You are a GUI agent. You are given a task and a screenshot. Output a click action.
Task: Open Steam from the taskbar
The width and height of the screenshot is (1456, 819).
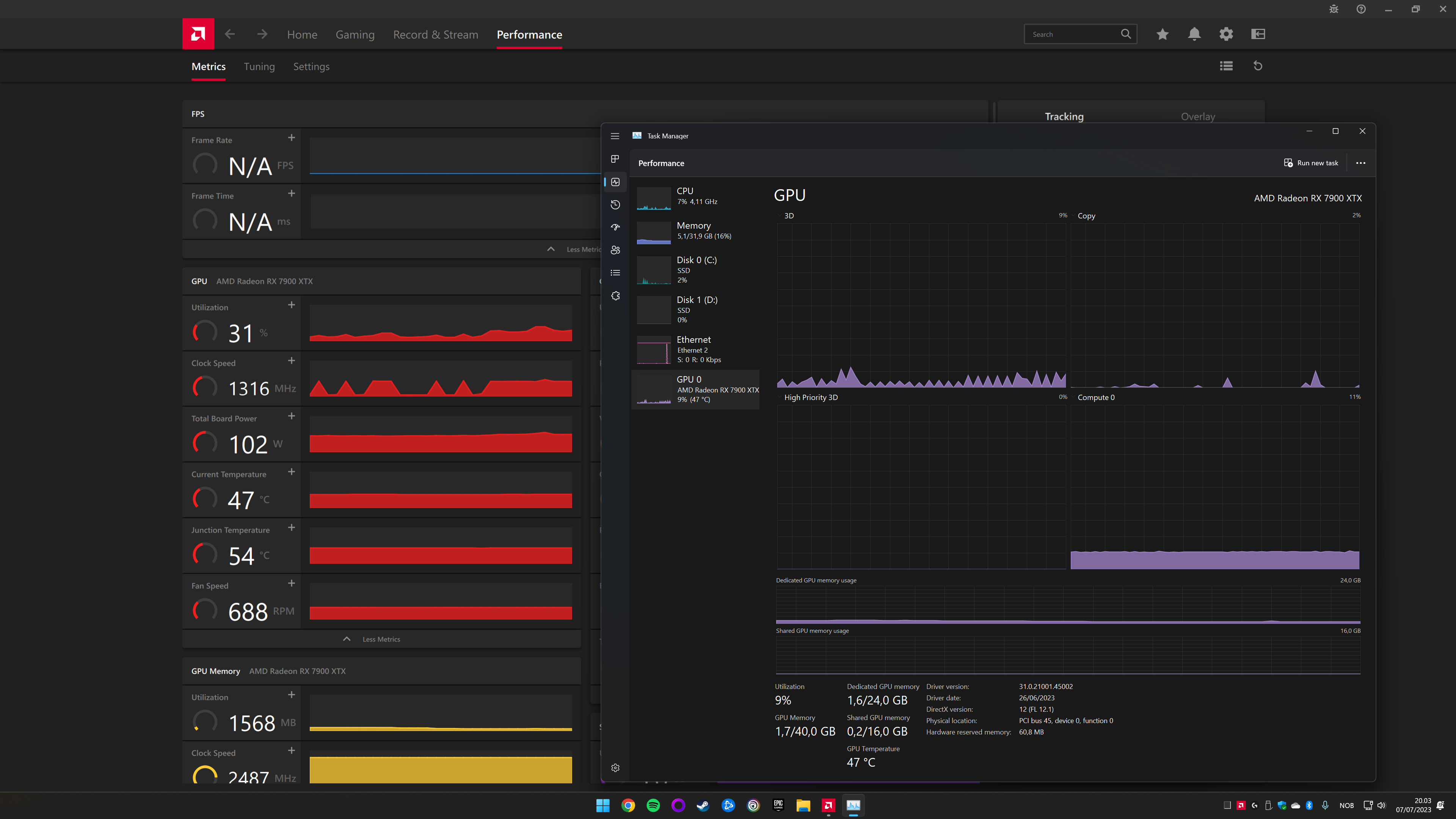[703, 805]
